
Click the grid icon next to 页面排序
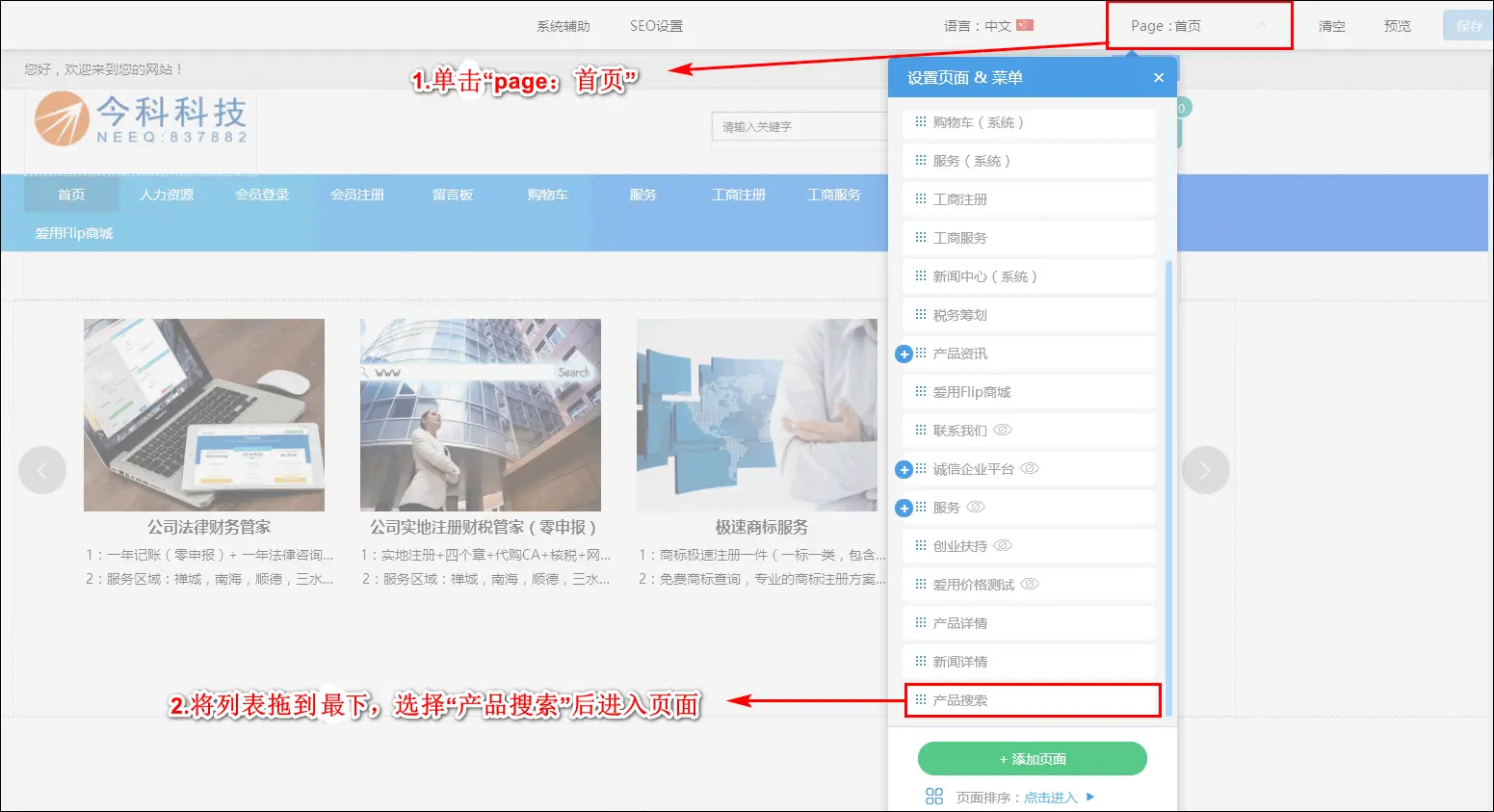(x=933, y=797)
